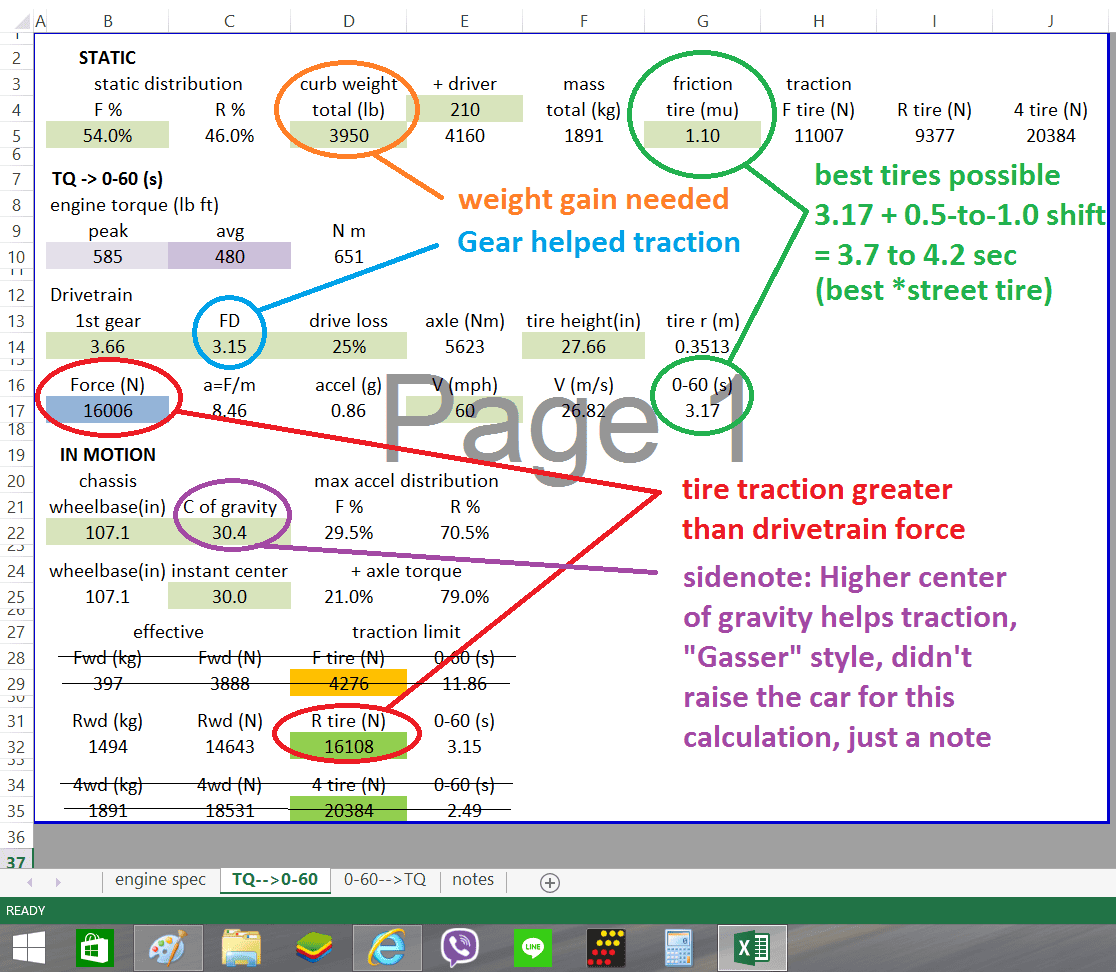Select column J header
The image size is (1116, 972).
[x=1051, y=21]
